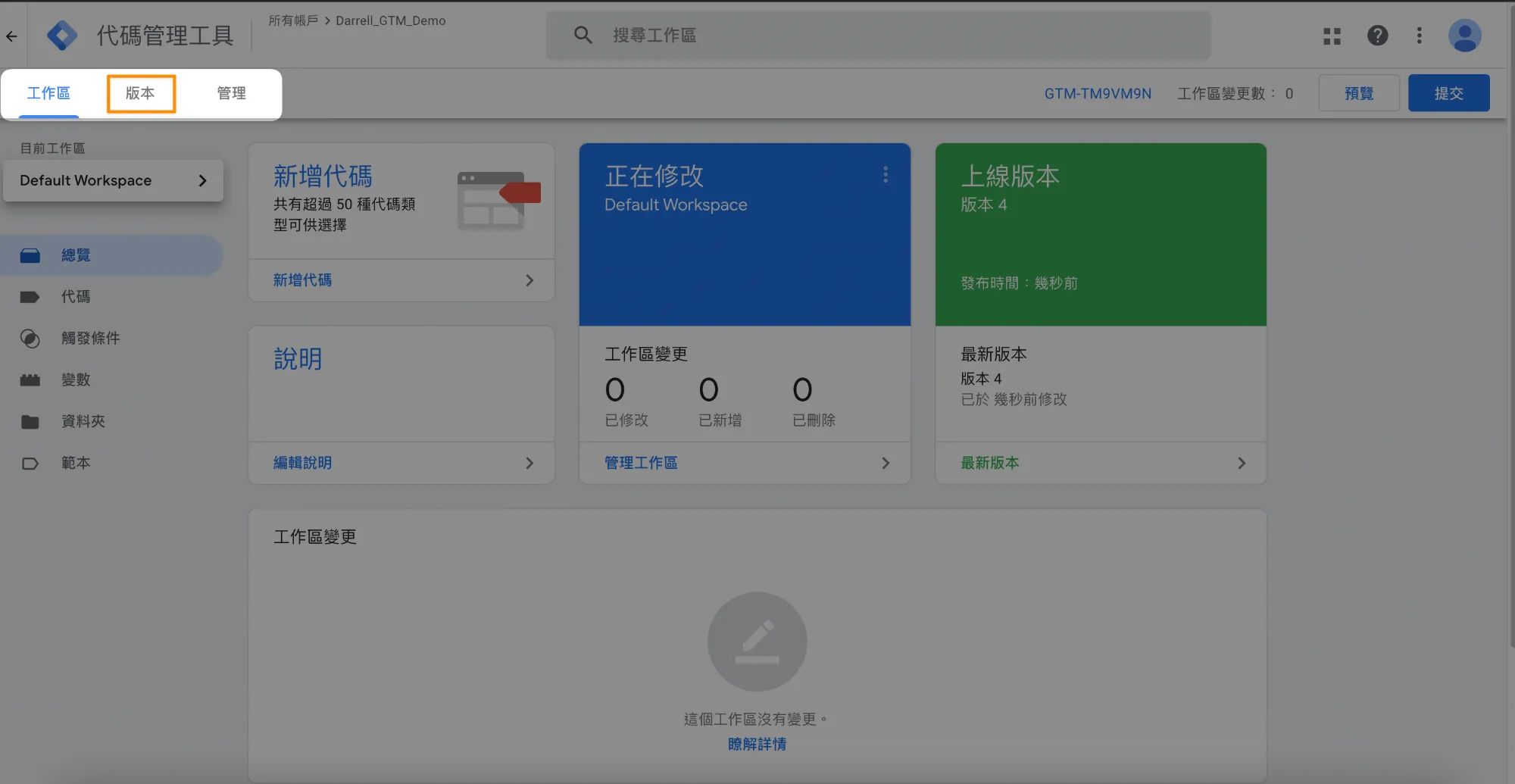This screenshot has width=1515, height=784.
Task: Open the Tag Manager logo icon
Action: click(63, 35)
